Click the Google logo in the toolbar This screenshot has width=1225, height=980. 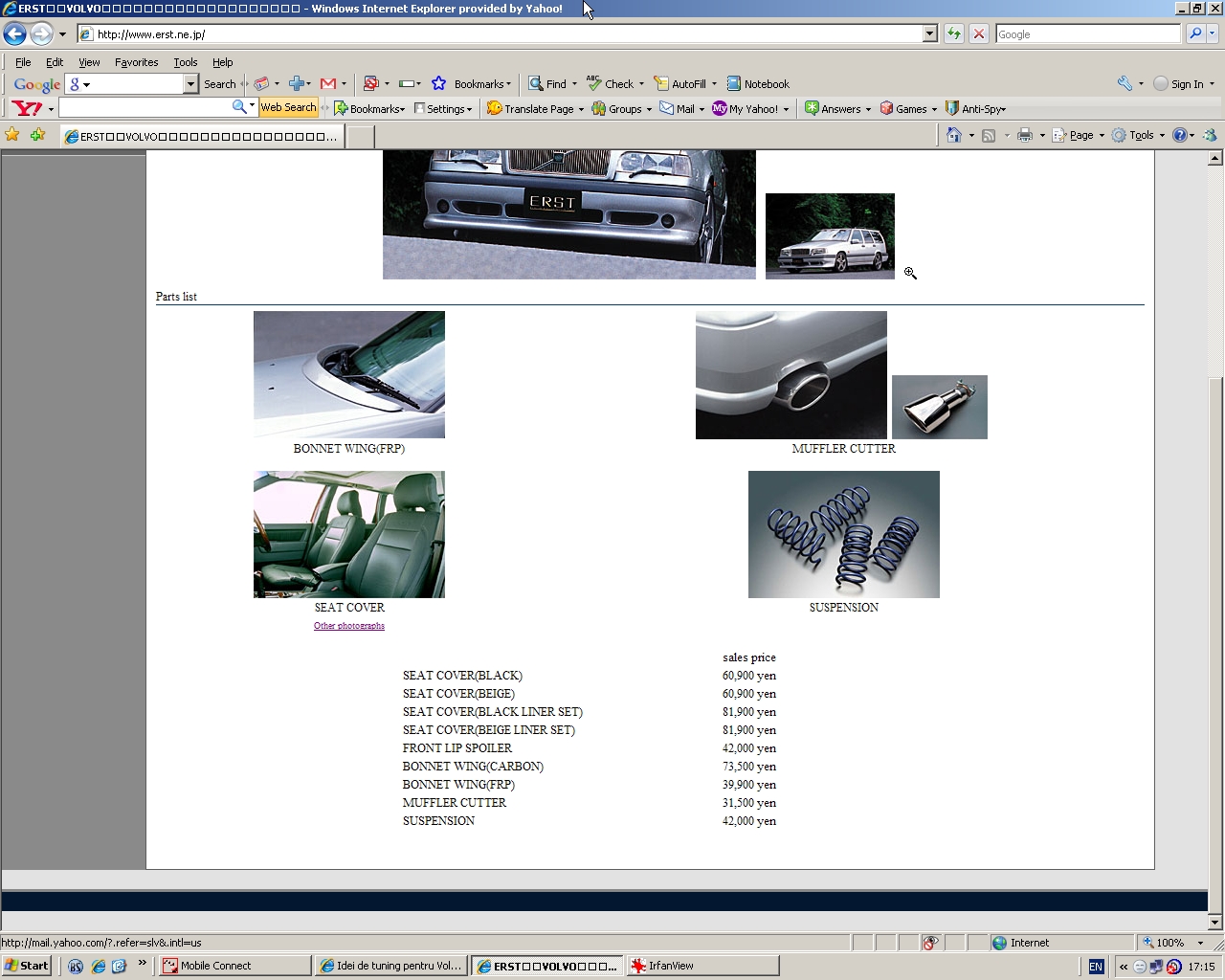point(37,84)
